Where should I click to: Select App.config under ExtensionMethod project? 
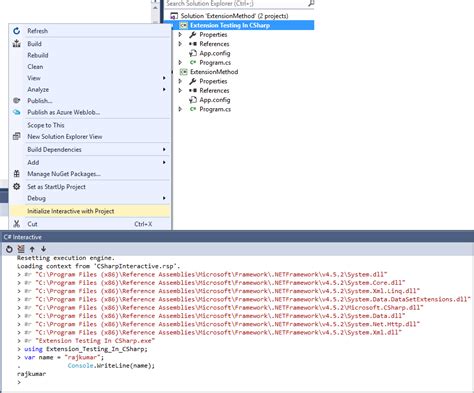(215, 100)
